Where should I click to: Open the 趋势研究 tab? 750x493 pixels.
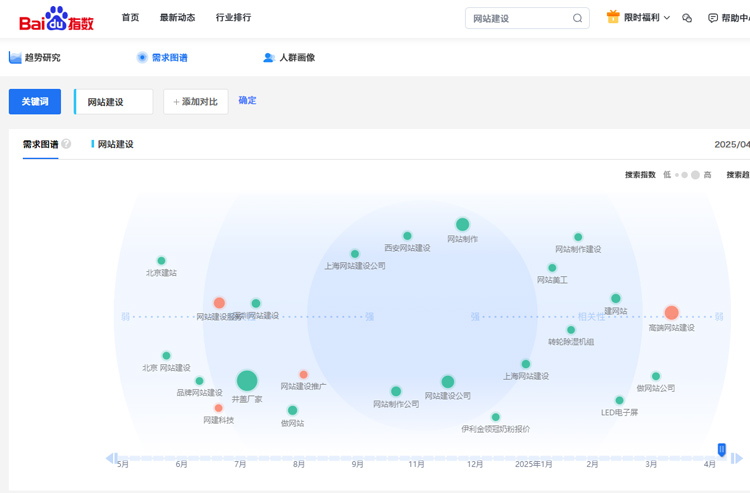point(35,57)
